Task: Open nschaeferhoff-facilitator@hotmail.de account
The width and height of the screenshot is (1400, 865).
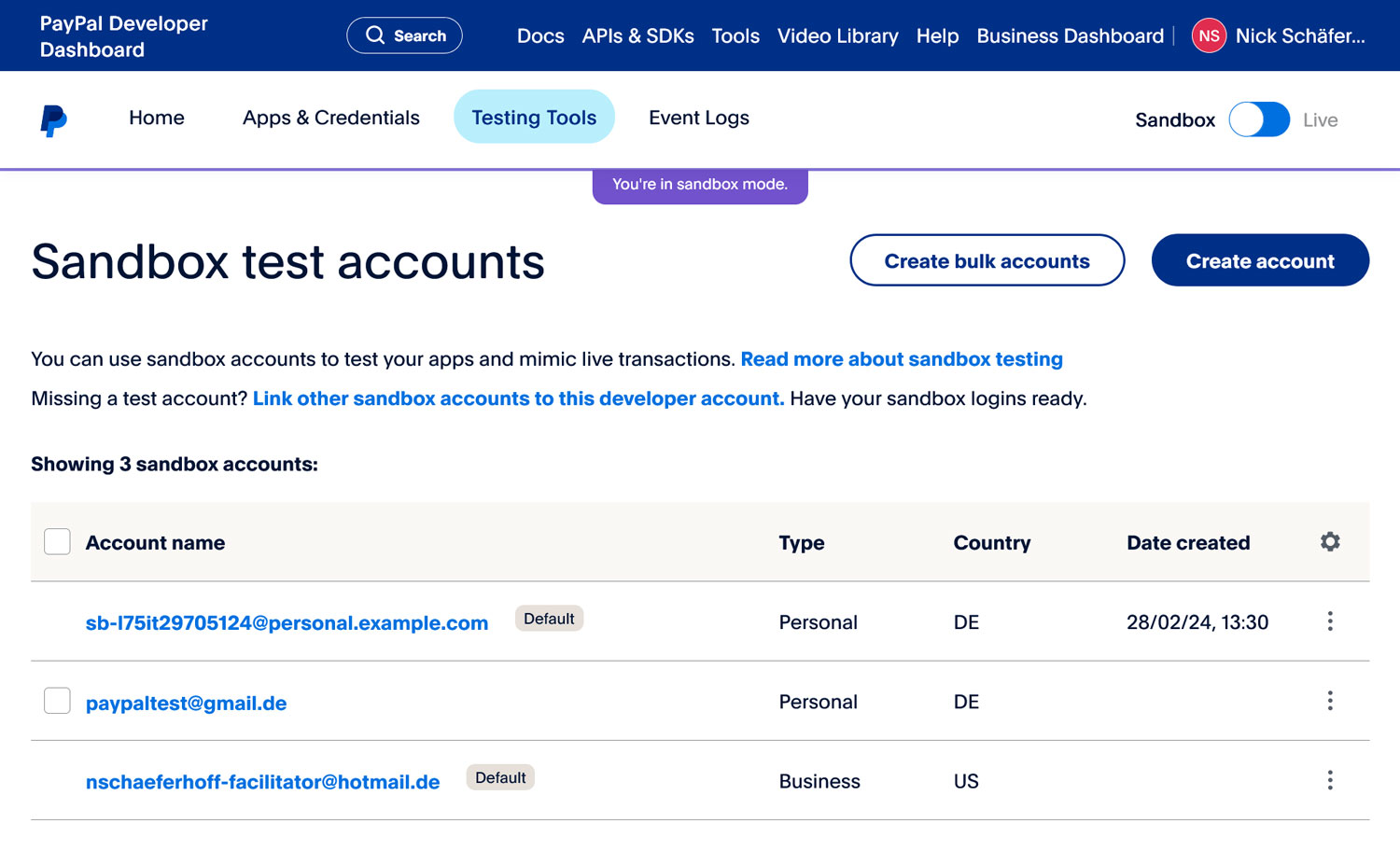Action: pos(262,782)
